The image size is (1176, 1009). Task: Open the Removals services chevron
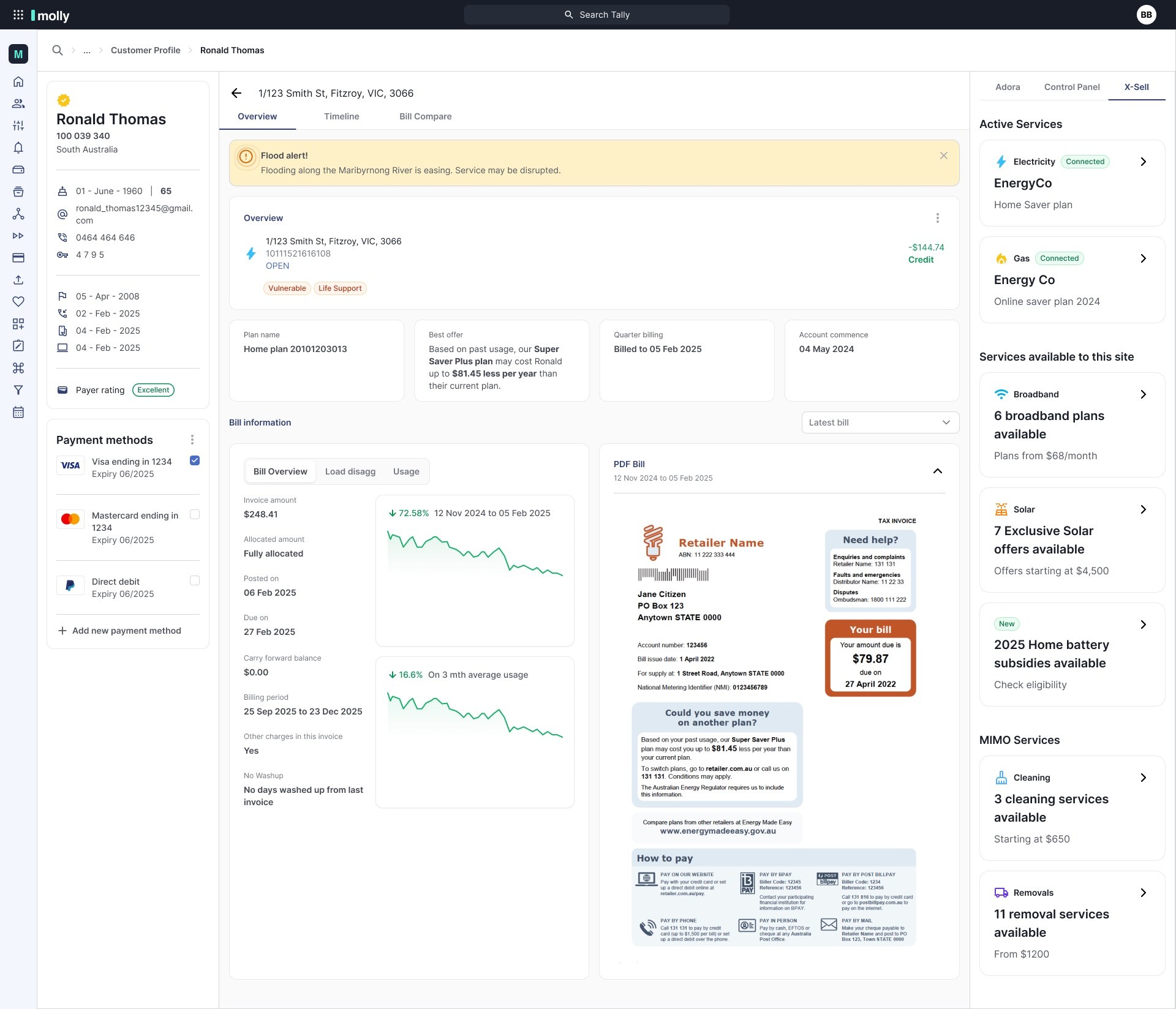point(1143,893)
